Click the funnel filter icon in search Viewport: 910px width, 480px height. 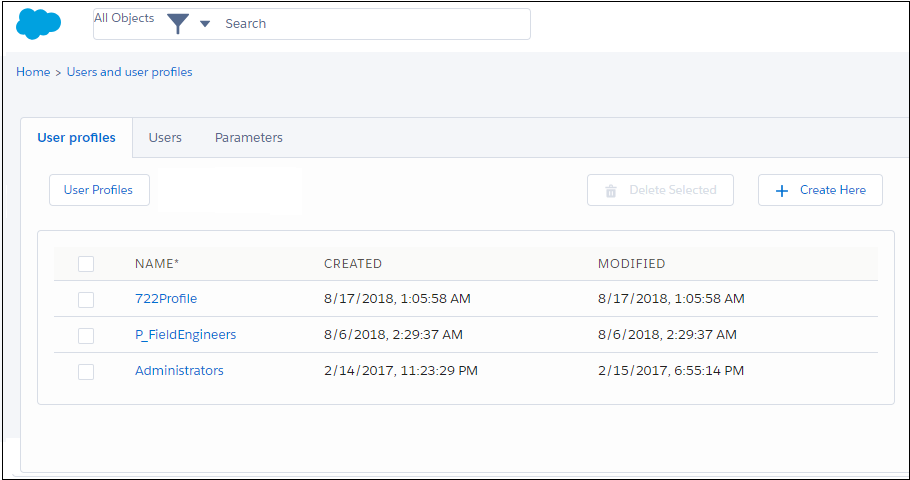(178, 24)
